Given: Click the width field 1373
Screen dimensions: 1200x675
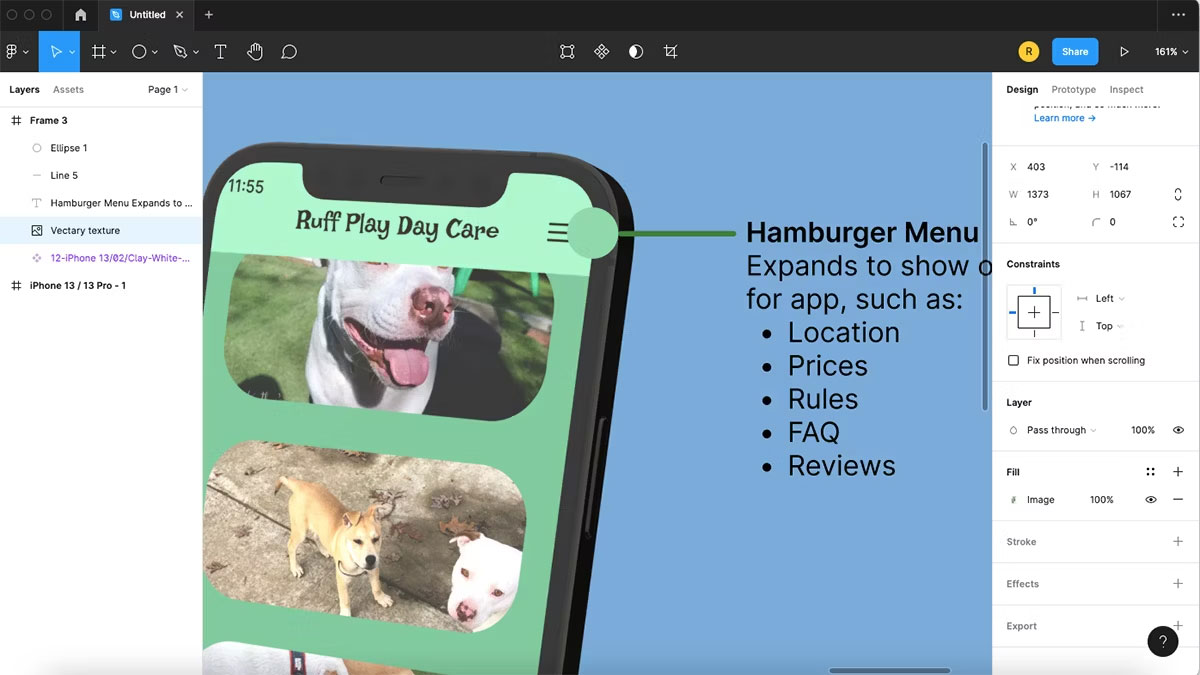Looking at the screenshot, I should 1044,194.
